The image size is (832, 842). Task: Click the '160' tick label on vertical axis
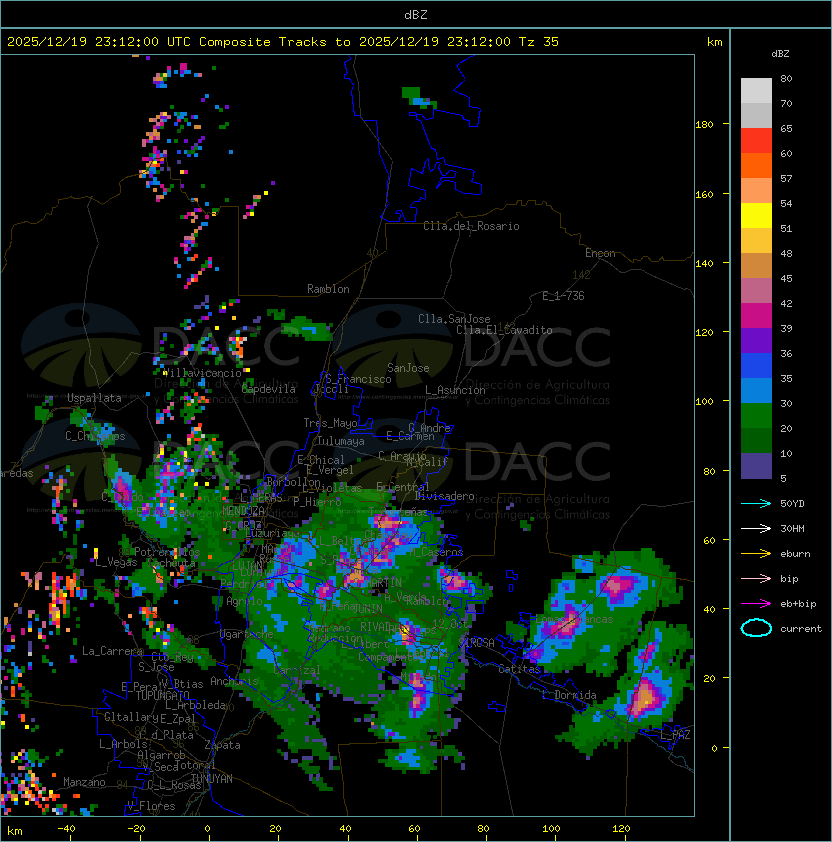click(x=704, y=194)
